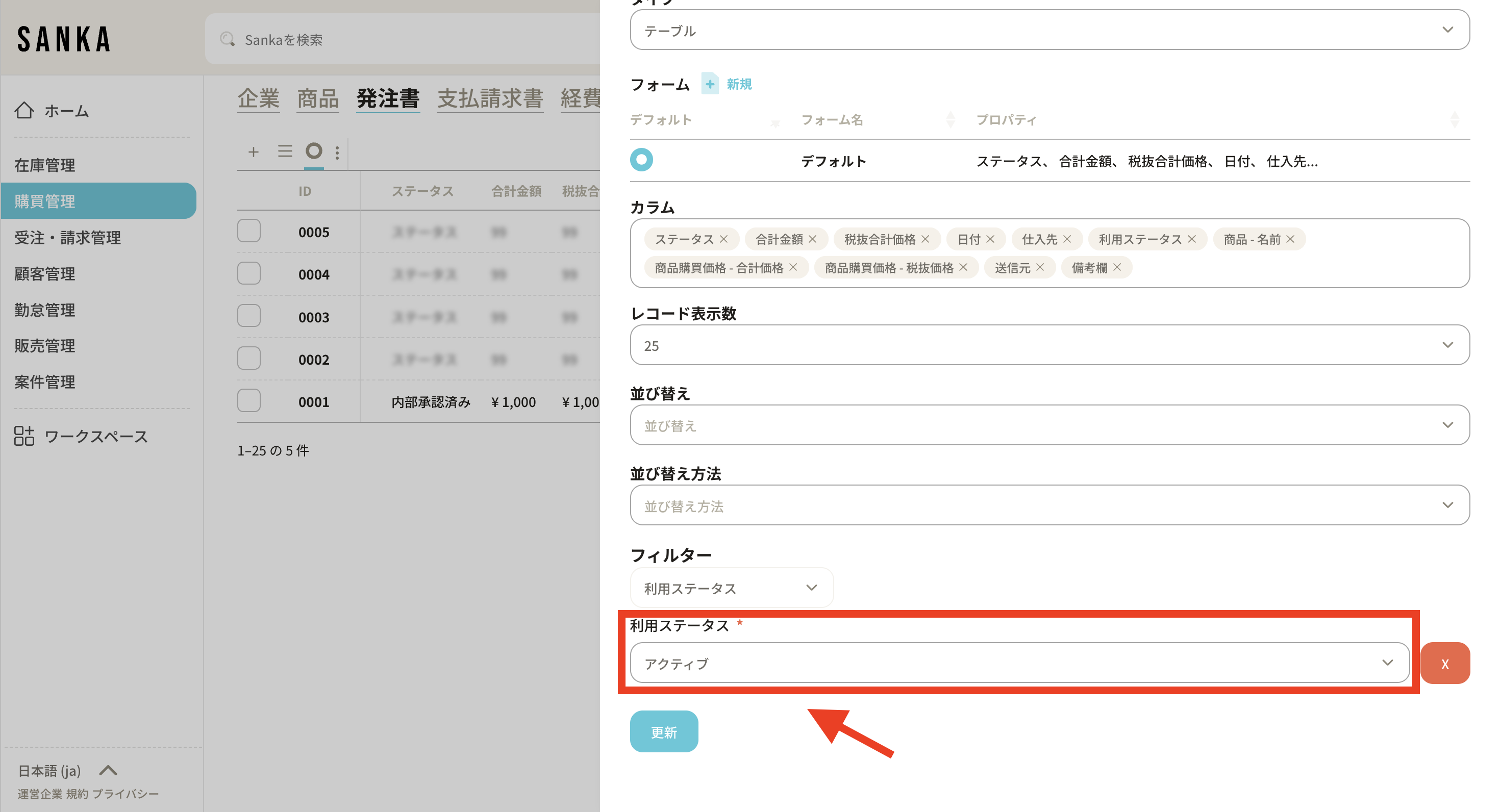Image resolution: width=1500 pixels, height=812 pixels.
Task: Tick the checkbox for row 0001
Action: [x=248, y=401]
